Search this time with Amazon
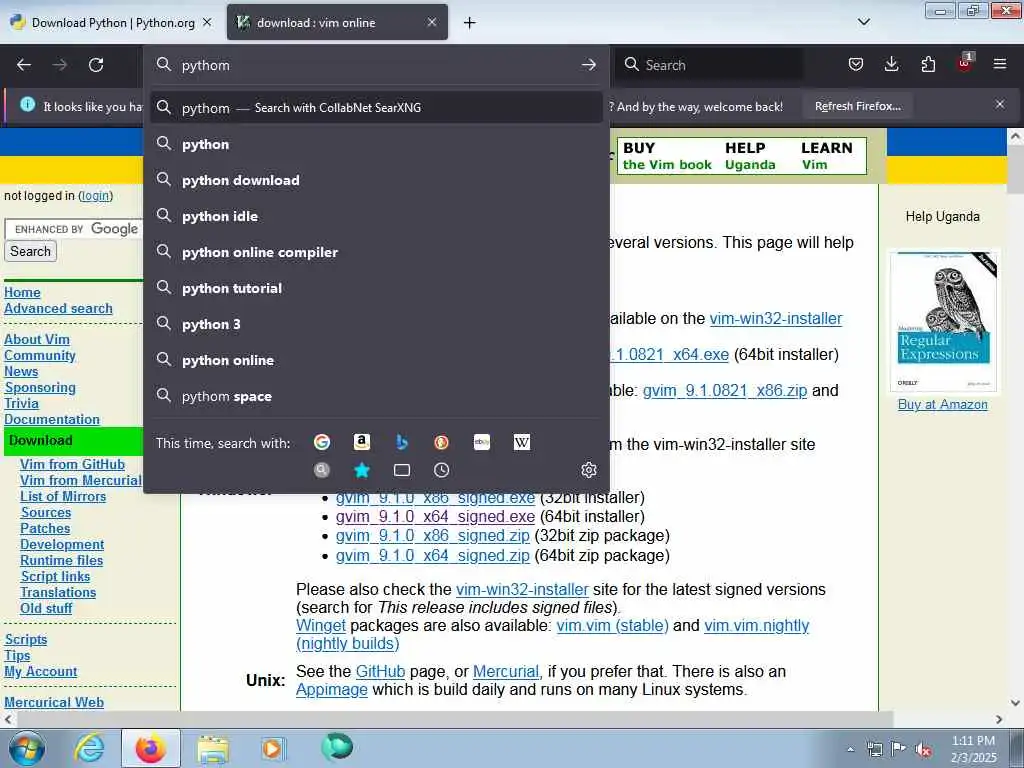This screenshot has height=768, width=1024. pyautogui.click(x=362, y=442)
